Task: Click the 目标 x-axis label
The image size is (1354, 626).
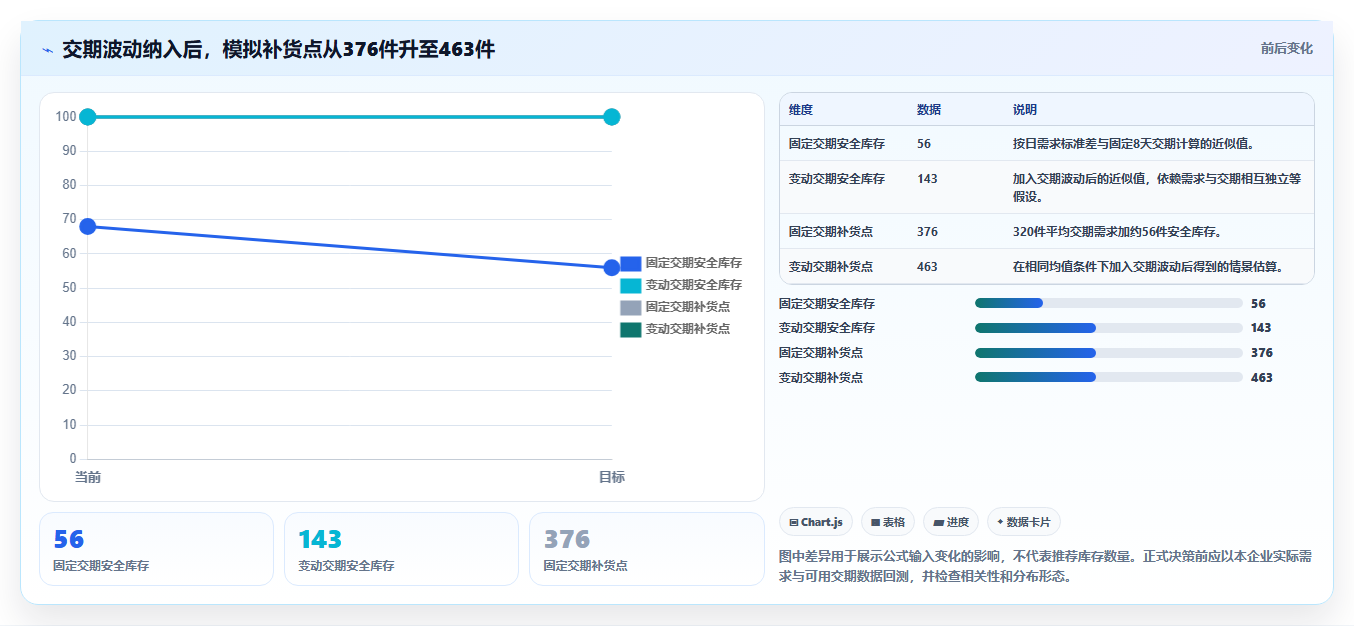Action: pyautogui.click(x=612, y=478)
